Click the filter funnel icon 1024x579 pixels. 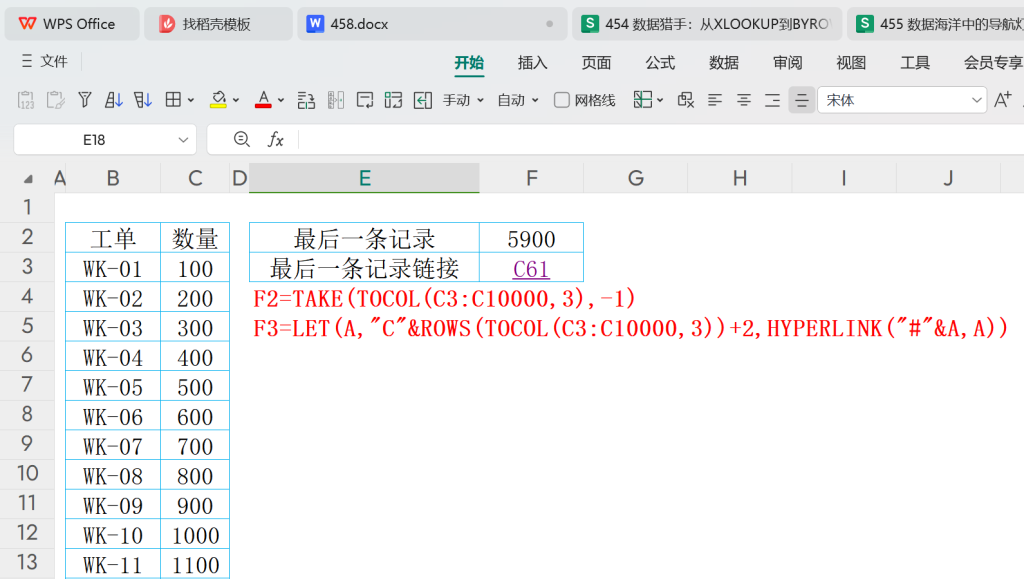[x=84, y=100]
